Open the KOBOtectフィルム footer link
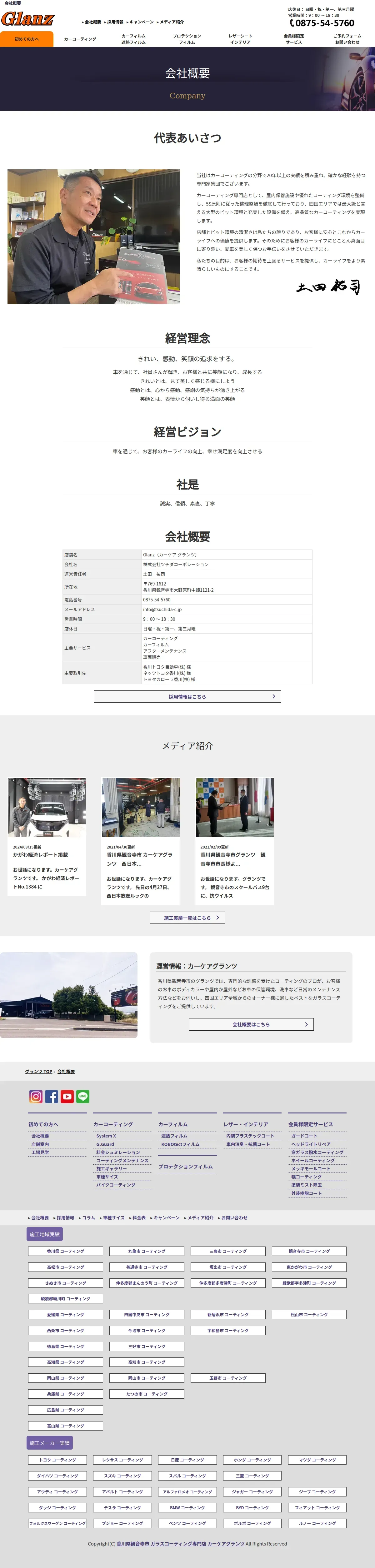This screenshot has width=375, height=1568. tap(180, 1144)
